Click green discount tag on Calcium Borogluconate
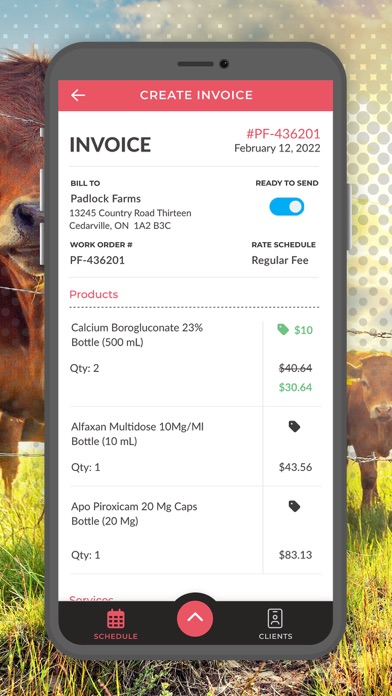 point(283,329)
